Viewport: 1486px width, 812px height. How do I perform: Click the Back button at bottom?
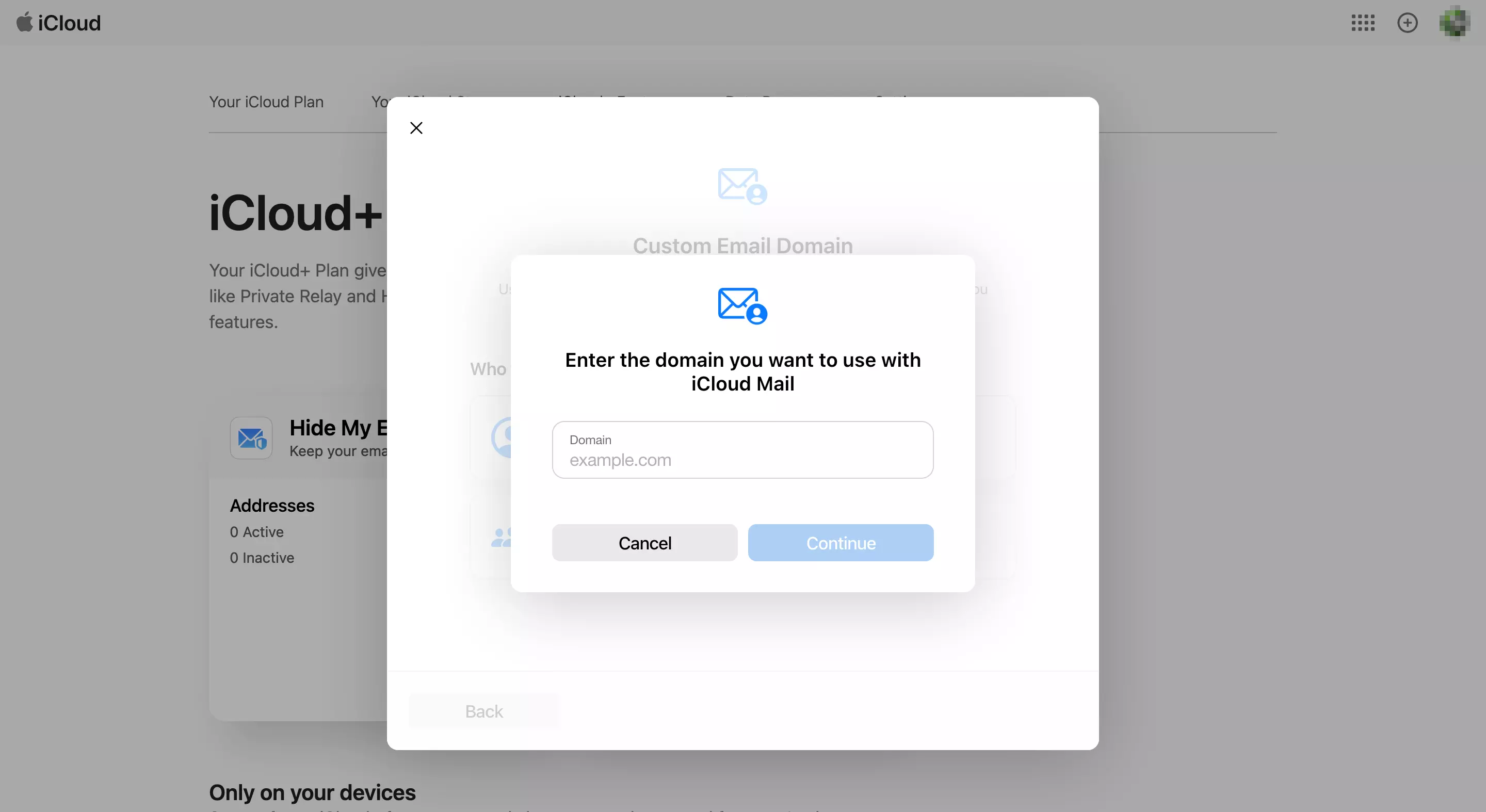pyautogui.click(x=484, y=710)
